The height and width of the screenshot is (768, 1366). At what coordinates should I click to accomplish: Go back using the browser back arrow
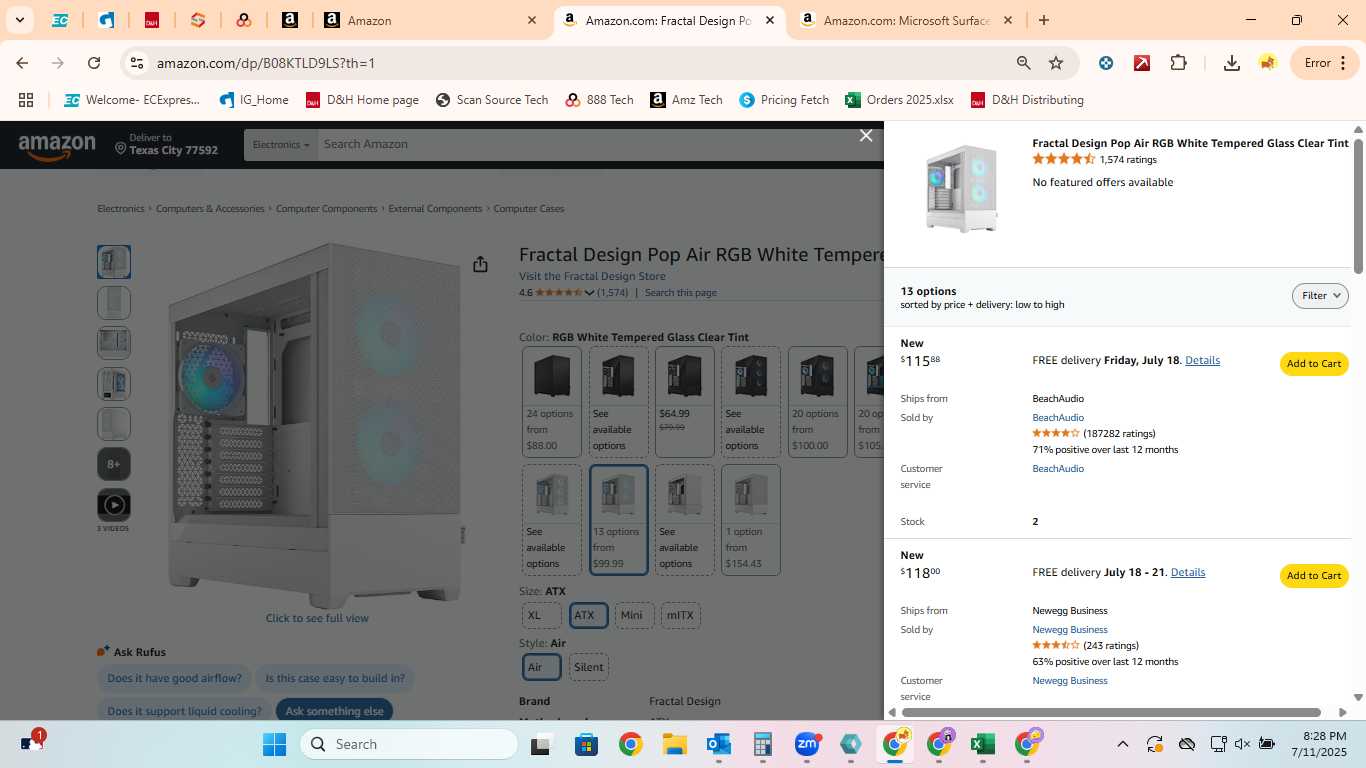point(22,63)
